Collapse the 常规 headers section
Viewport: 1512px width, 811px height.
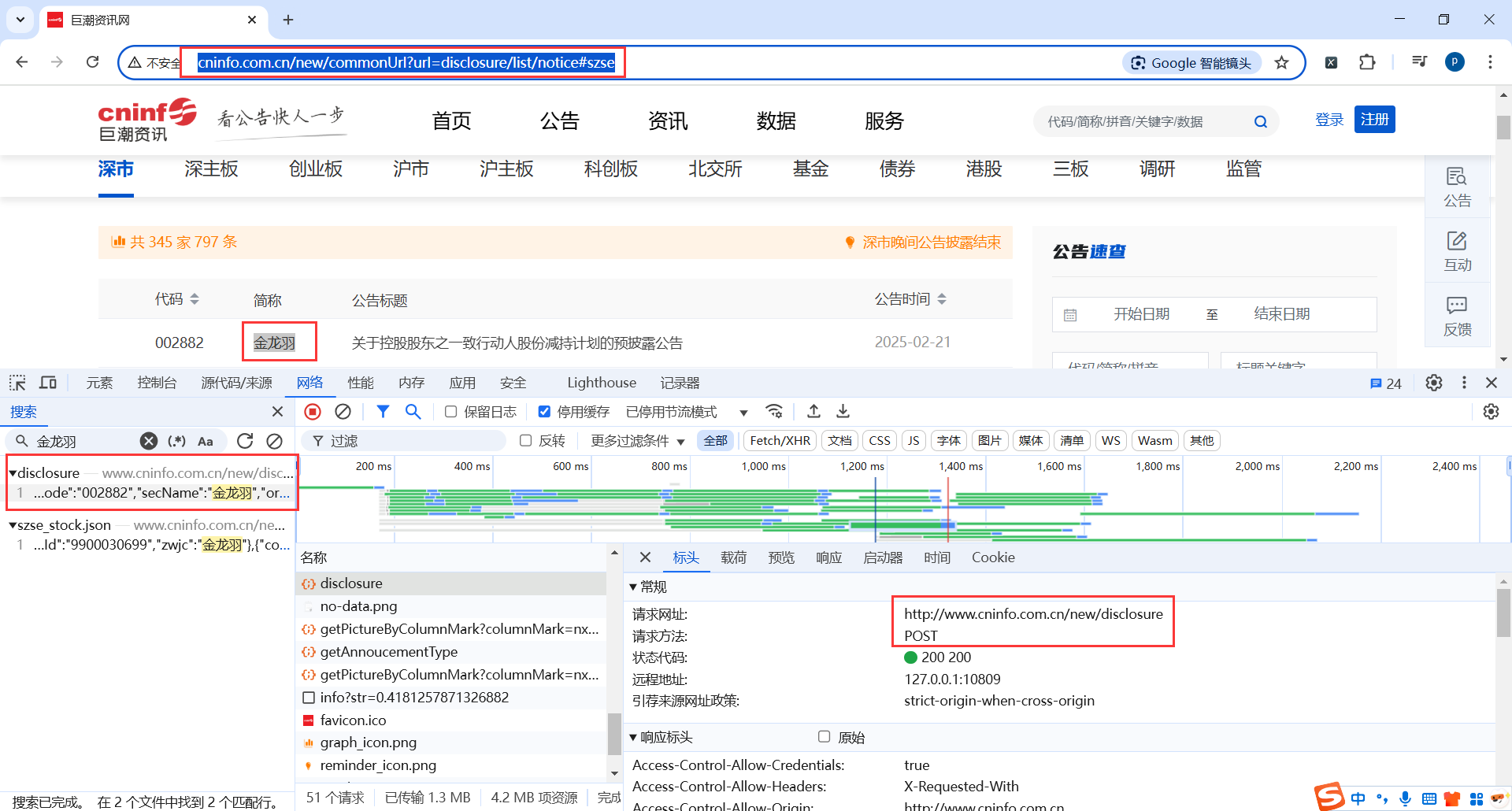(633, 587)
